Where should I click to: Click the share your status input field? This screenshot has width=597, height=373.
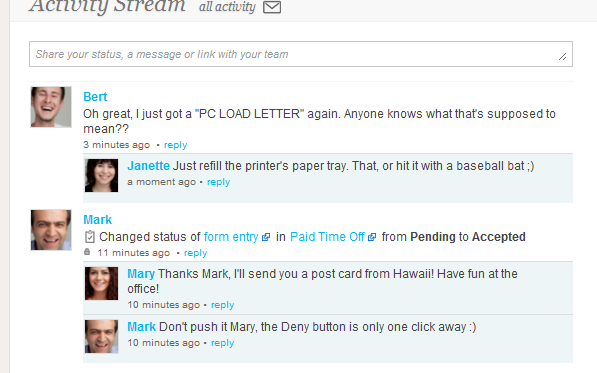point(301,54)
